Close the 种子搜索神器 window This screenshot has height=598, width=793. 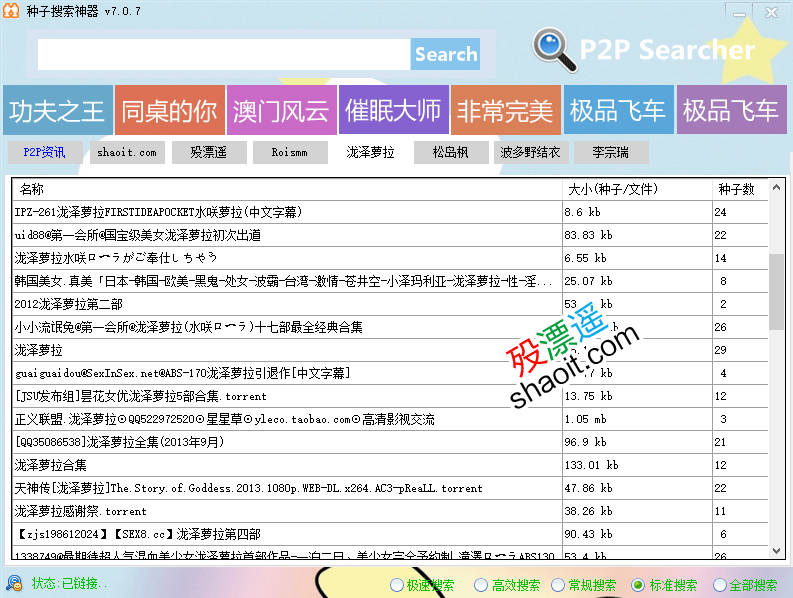pyautogui.click(x=771, y=13)
